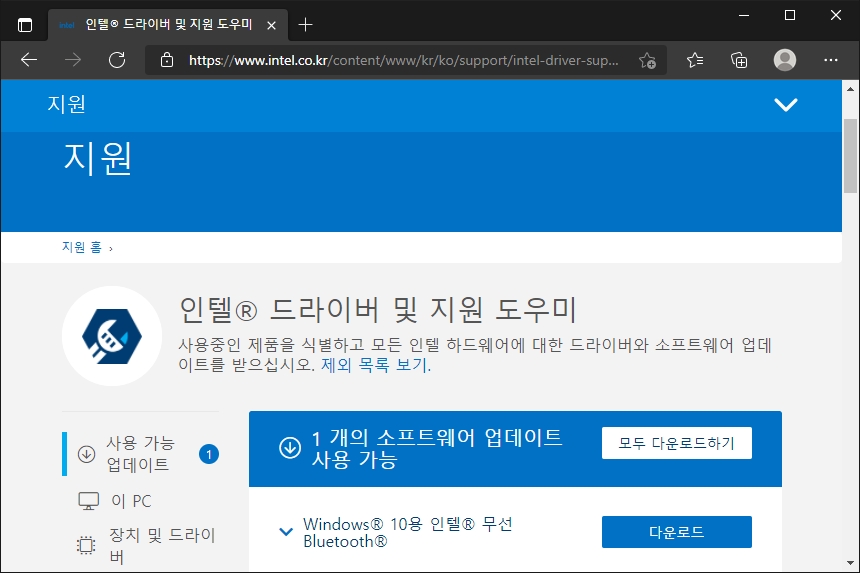
Task: Click the download icon beside 사용 가능 업데이트
Action: tap(87, 454)
